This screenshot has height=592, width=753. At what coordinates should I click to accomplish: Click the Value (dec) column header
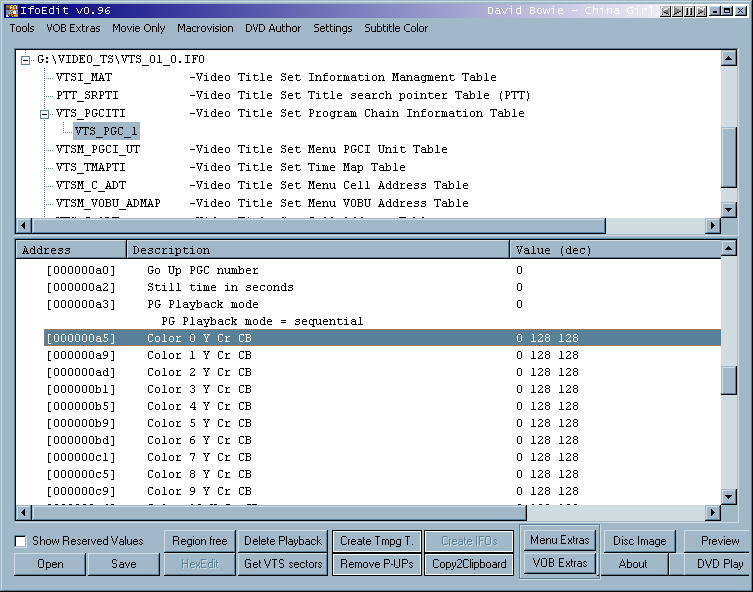pyautogui.click(x=615, y=250)
